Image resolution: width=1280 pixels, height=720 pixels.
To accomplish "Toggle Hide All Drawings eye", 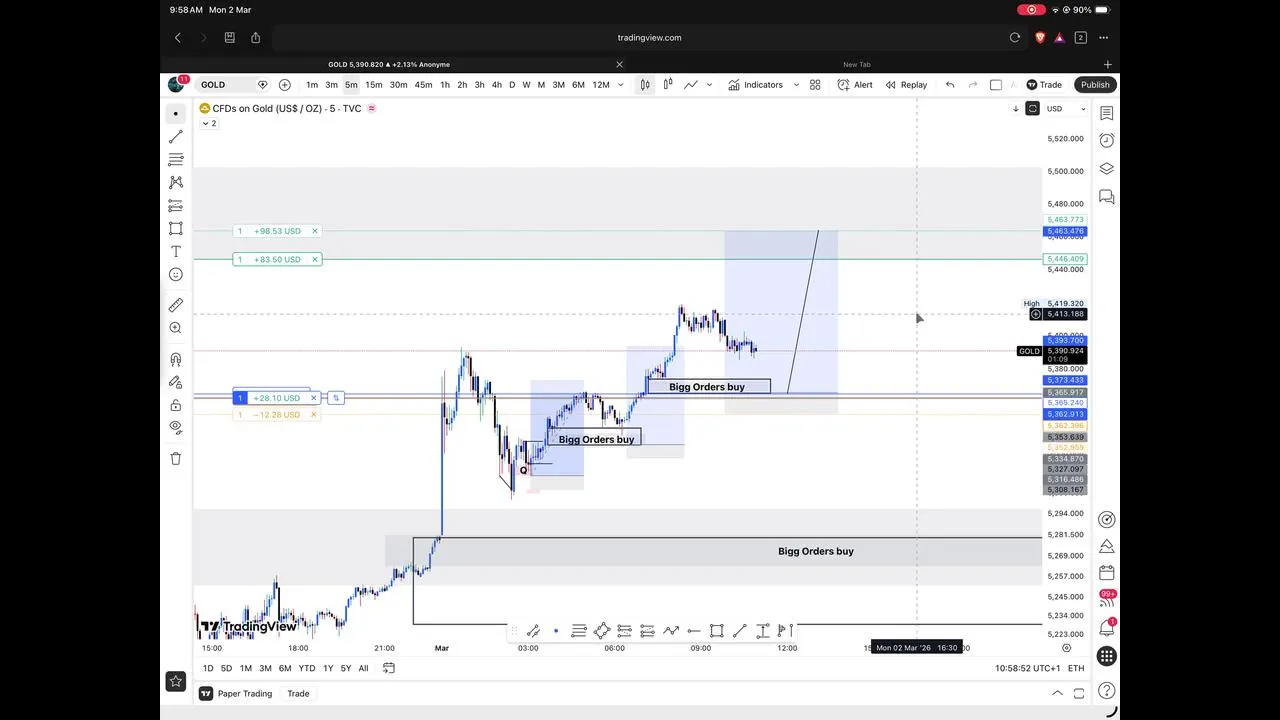I will [x=176, y=427].
